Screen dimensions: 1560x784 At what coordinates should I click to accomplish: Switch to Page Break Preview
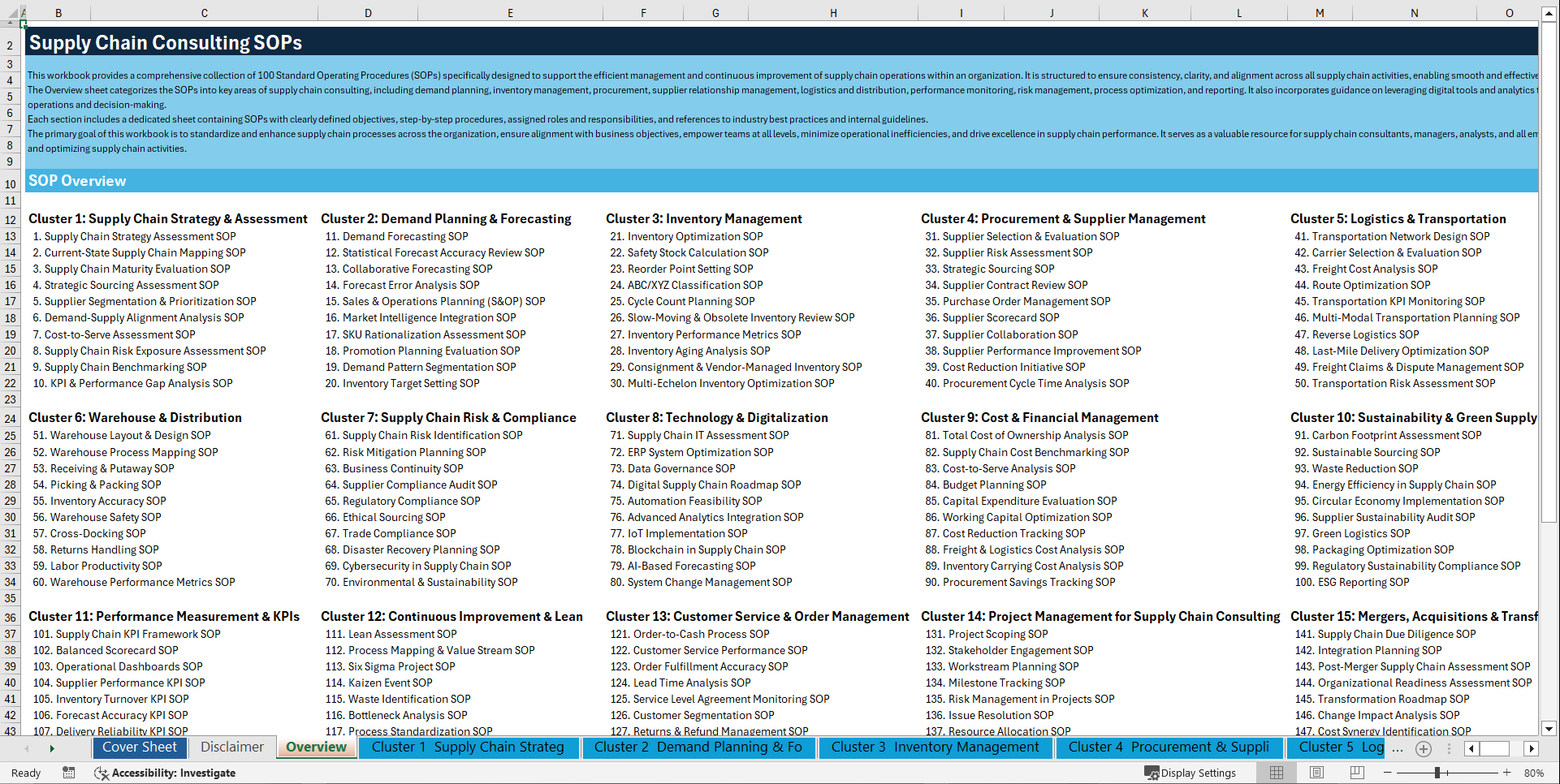pyautogui.click(x=1357, y=772)
